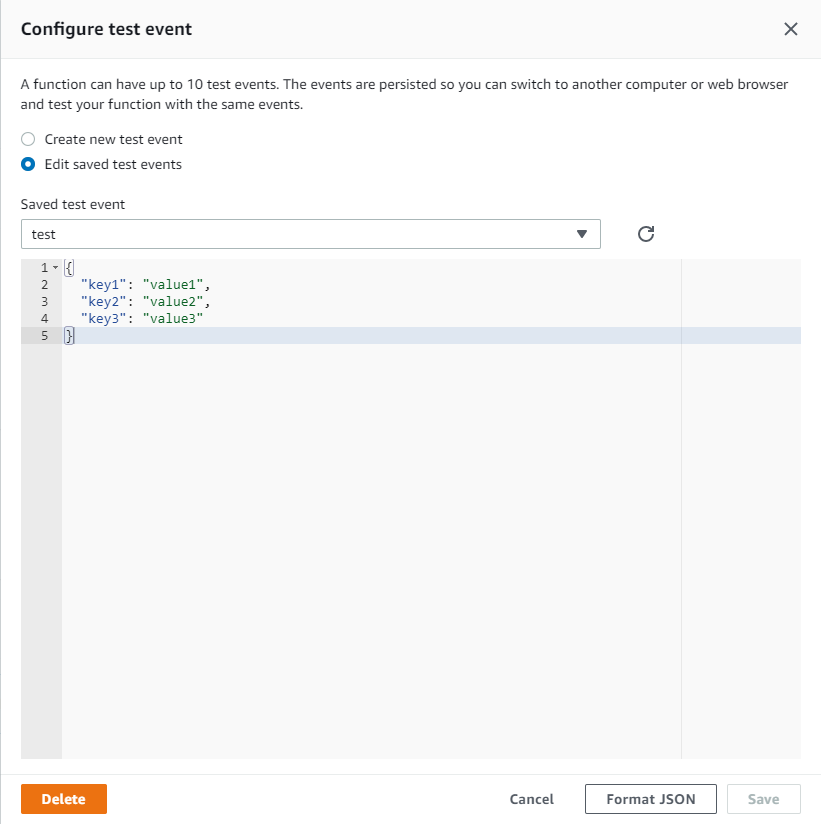Viewport: 821px width, 824px height.
Task: Click the Format JSON button
Action: point(650,798)
